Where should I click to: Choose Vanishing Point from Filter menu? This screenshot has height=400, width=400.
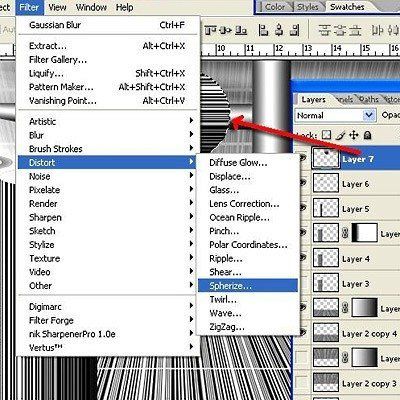109,101
